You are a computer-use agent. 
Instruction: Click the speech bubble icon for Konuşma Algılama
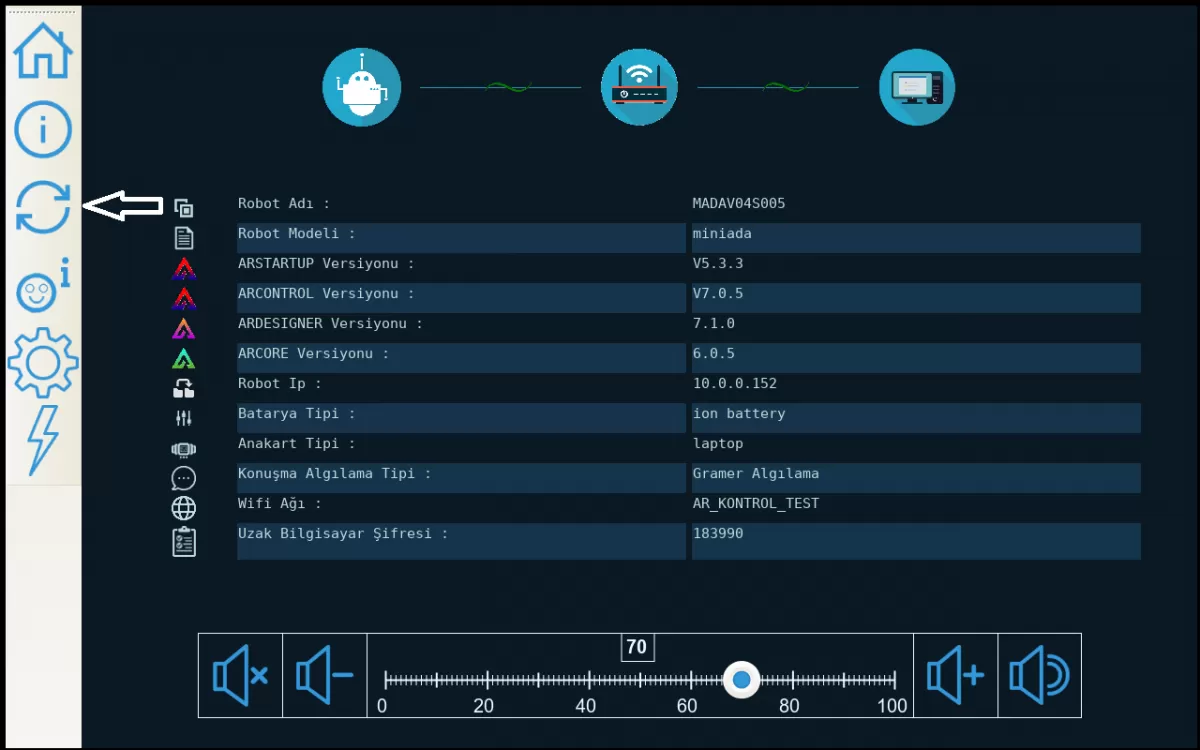point(184,478)
